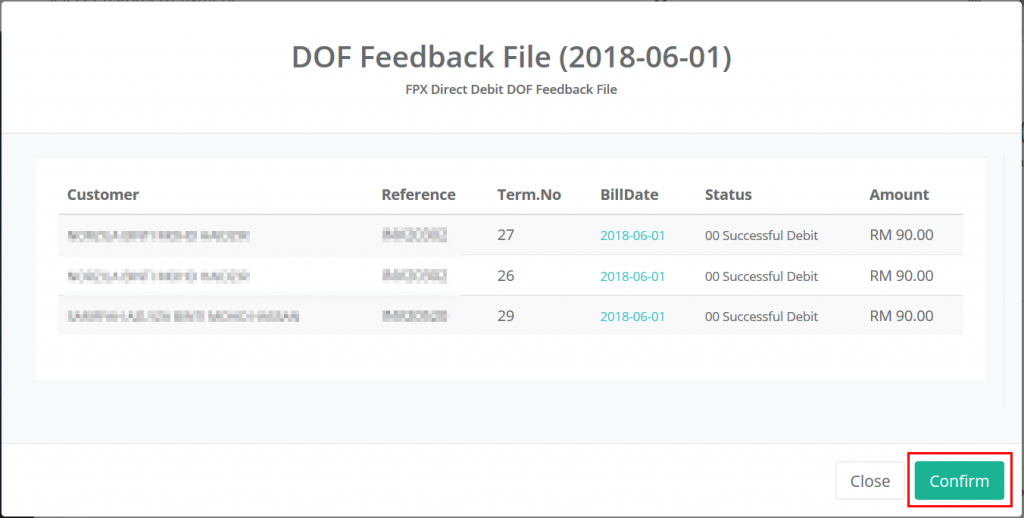Open BillDate link in Term.No 26 row
1024x518 pixels.
point(632,276)
